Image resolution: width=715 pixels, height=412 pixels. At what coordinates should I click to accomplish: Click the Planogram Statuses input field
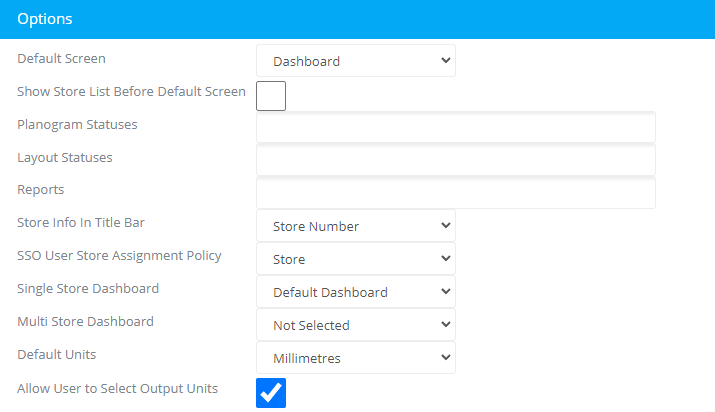tap(456, 127)
